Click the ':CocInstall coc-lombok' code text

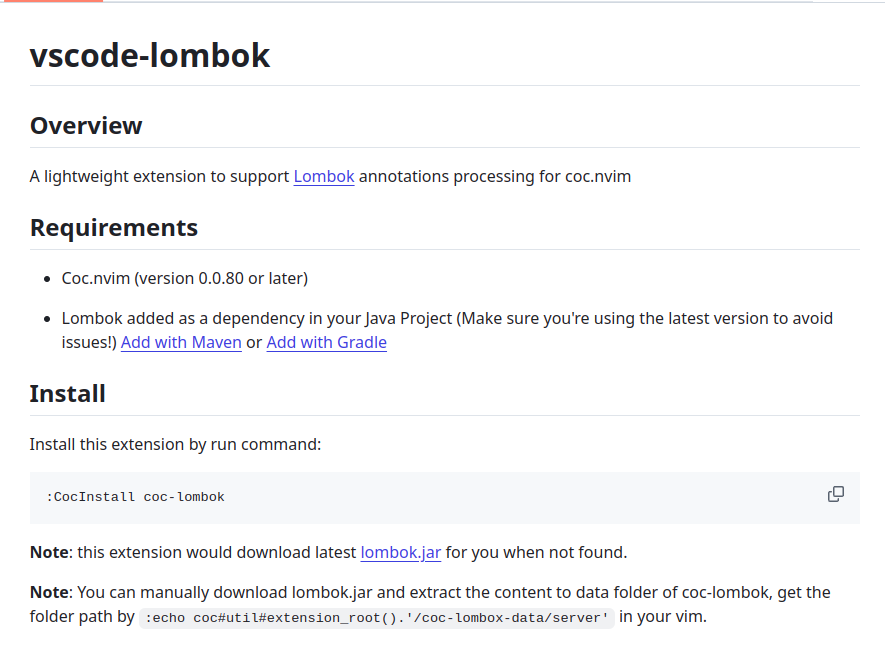pos(135,497)
